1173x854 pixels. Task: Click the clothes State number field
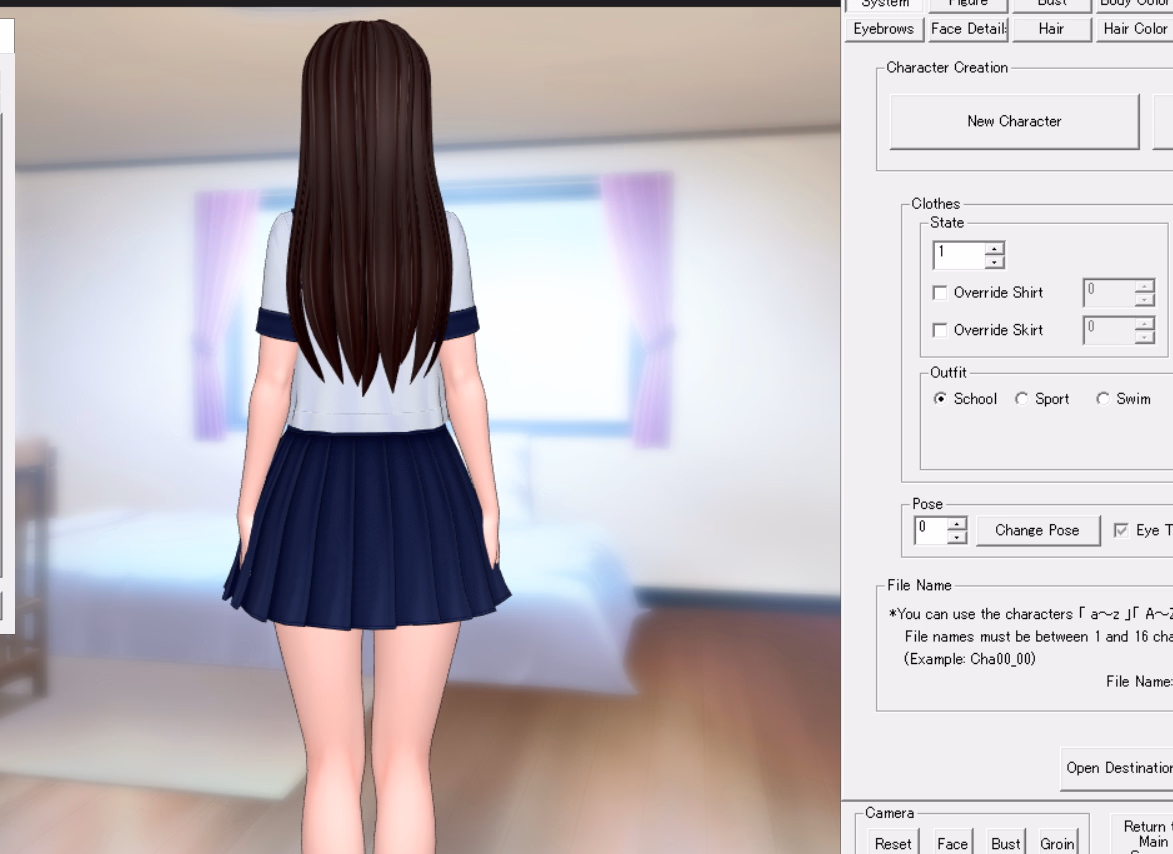[x=959, y=255]
